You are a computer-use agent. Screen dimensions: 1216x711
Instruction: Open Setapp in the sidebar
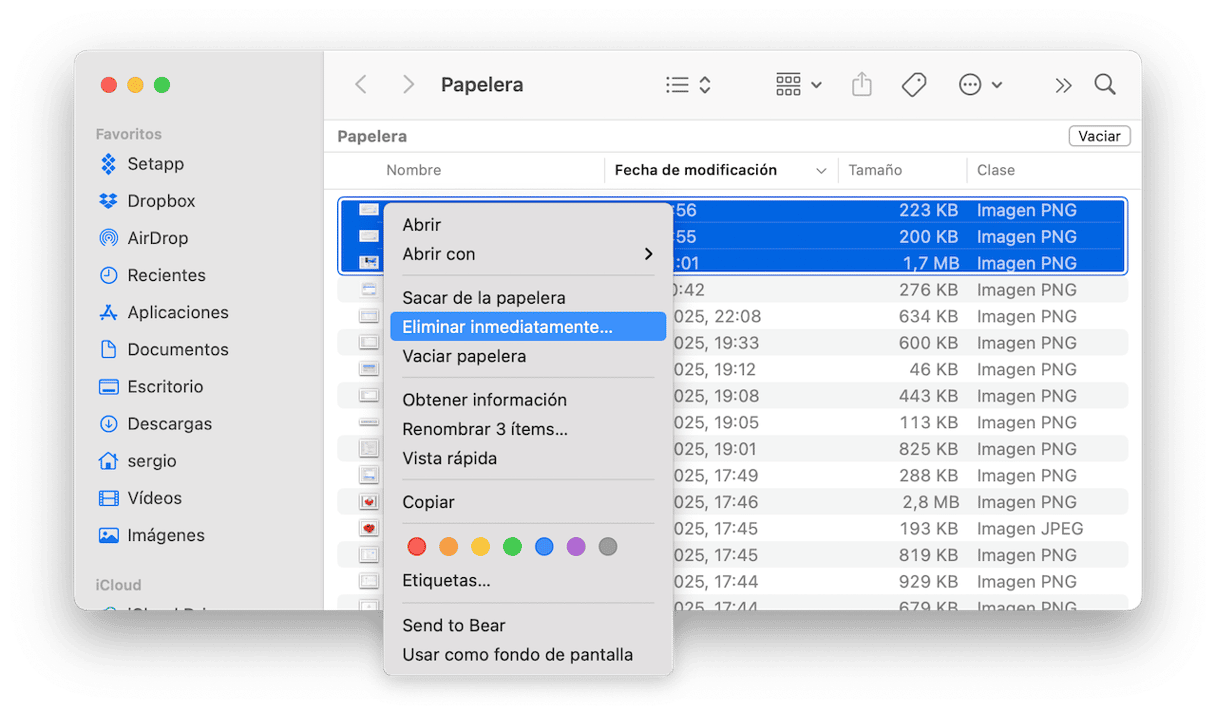pyautogui.click(x=155, y=164)
